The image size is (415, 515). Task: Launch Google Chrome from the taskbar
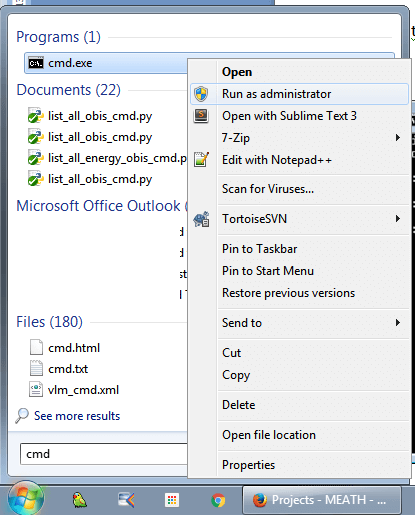[x=218, y=500]
